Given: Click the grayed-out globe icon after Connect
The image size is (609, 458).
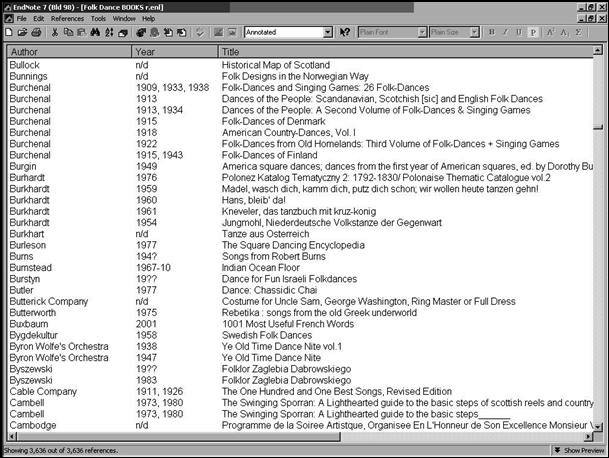Looking at the screenshot, I should (155, 32).
